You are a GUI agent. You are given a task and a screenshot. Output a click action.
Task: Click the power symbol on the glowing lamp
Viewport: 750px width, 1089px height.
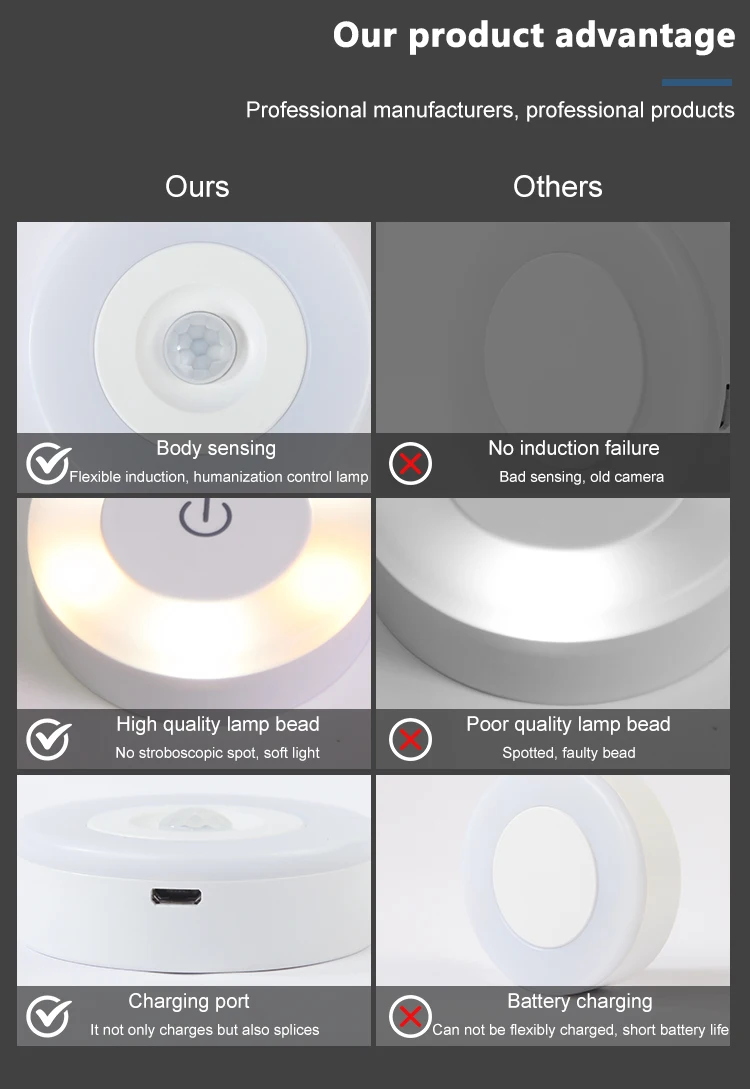coord(206,519)
